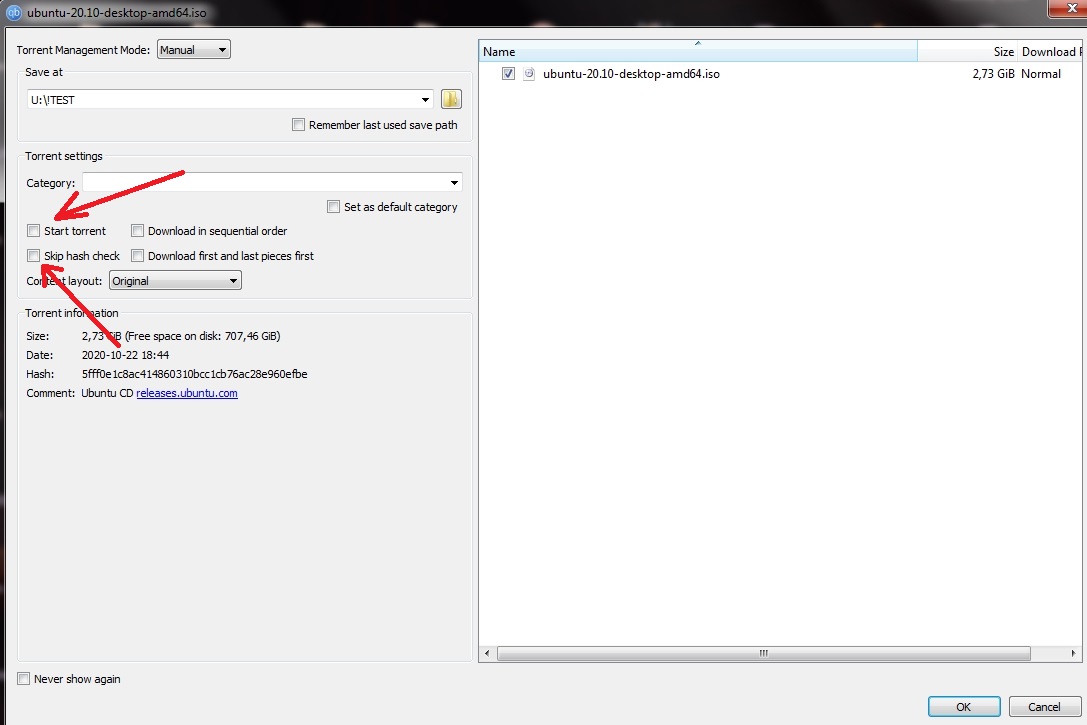Open the releases.ubuntu.com link
This screenshot has height=725, width=1087.
click(x=187, y=393)
